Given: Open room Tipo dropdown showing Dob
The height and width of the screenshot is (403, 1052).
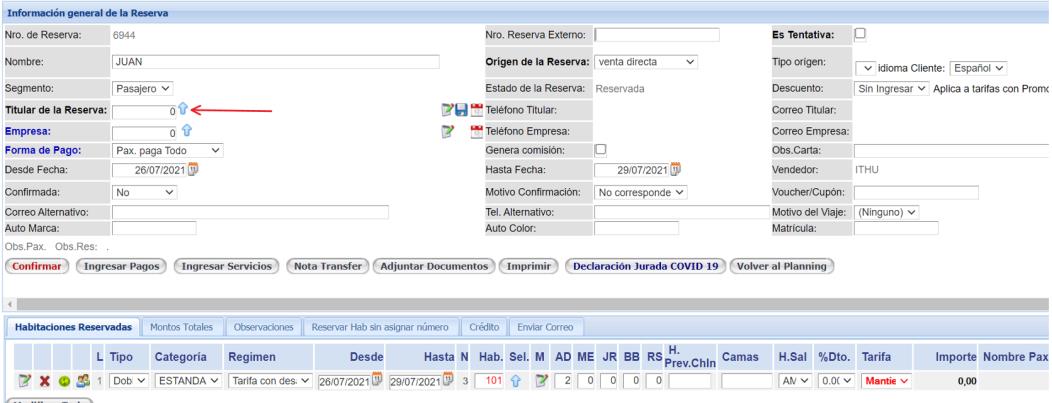Looking at the screenshot, I should 129,381.
